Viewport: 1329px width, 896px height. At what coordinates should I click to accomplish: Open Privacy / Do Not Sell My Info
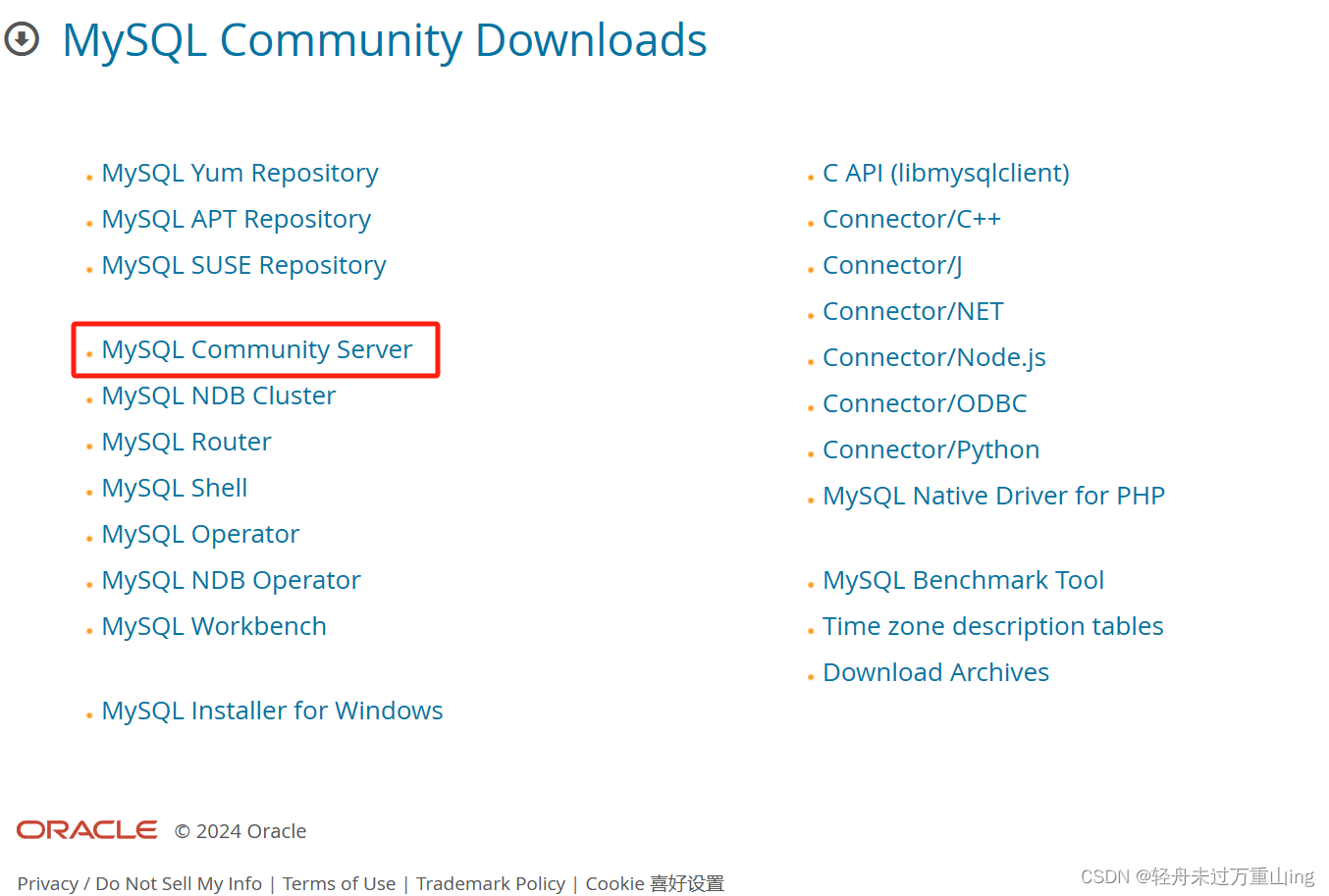pos(139,883)
